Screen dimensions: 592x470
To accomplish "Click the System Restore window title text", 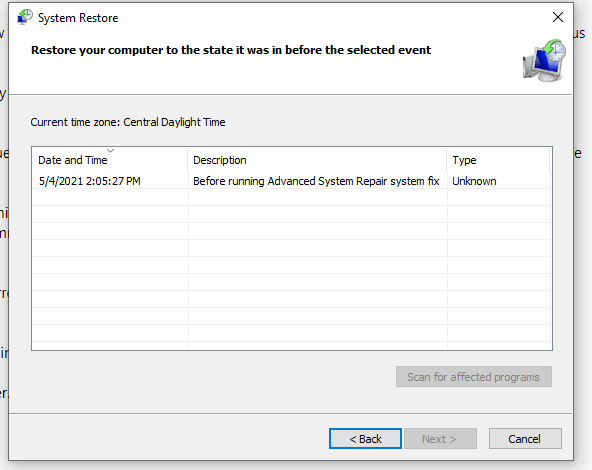I will point(78,18).
